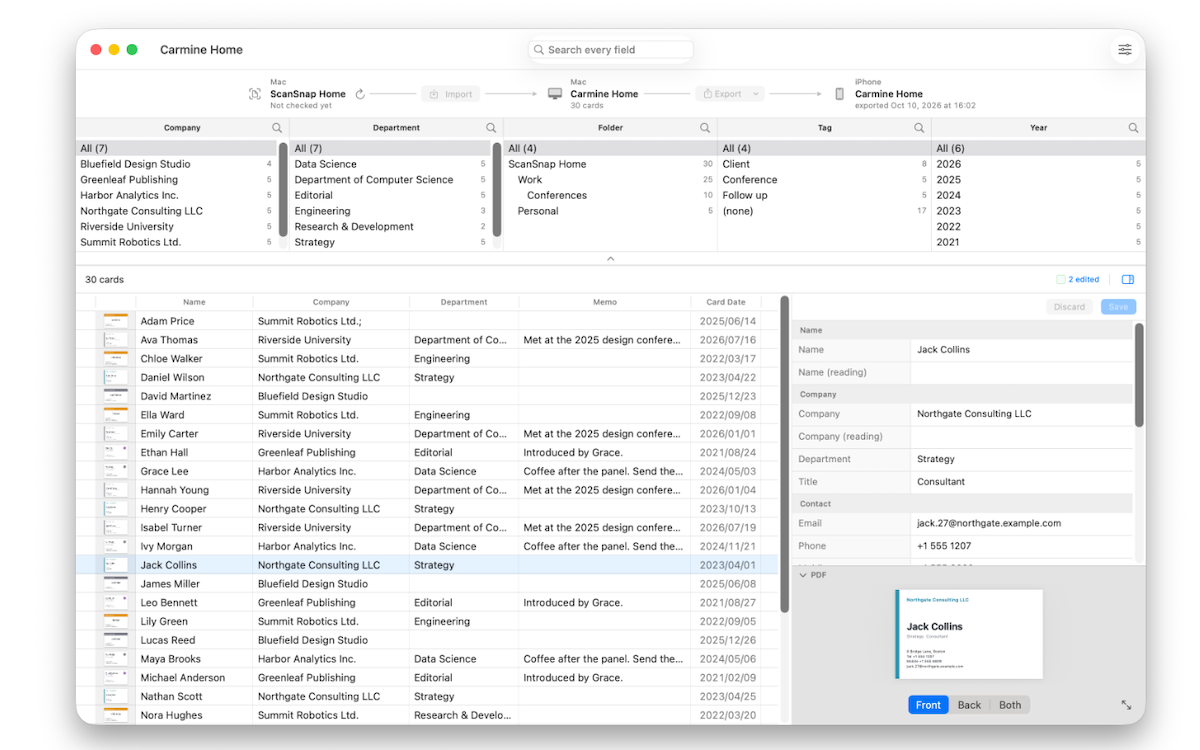Tick the 2 edited filter checkbox

pos(1061,280)
